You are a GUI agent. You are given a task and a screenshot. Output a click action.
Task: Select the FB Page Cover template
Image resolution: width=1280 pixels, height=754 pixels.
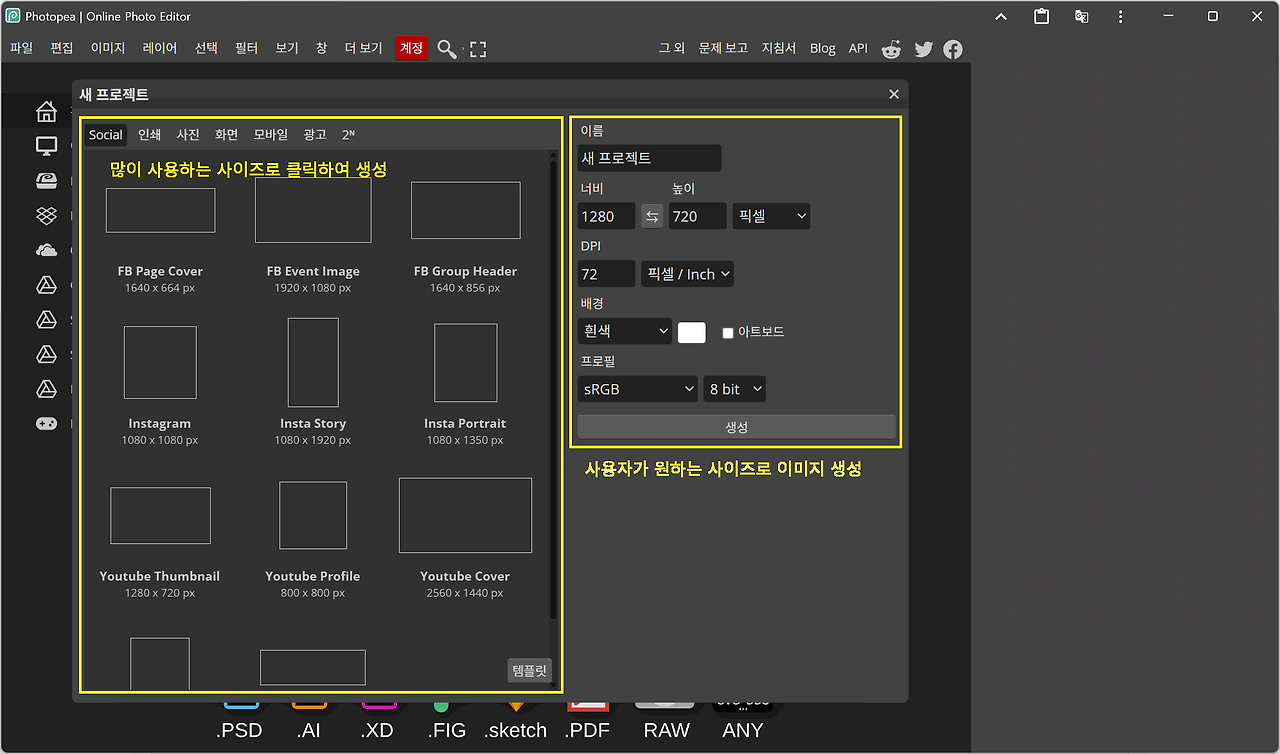coord(160,240)
